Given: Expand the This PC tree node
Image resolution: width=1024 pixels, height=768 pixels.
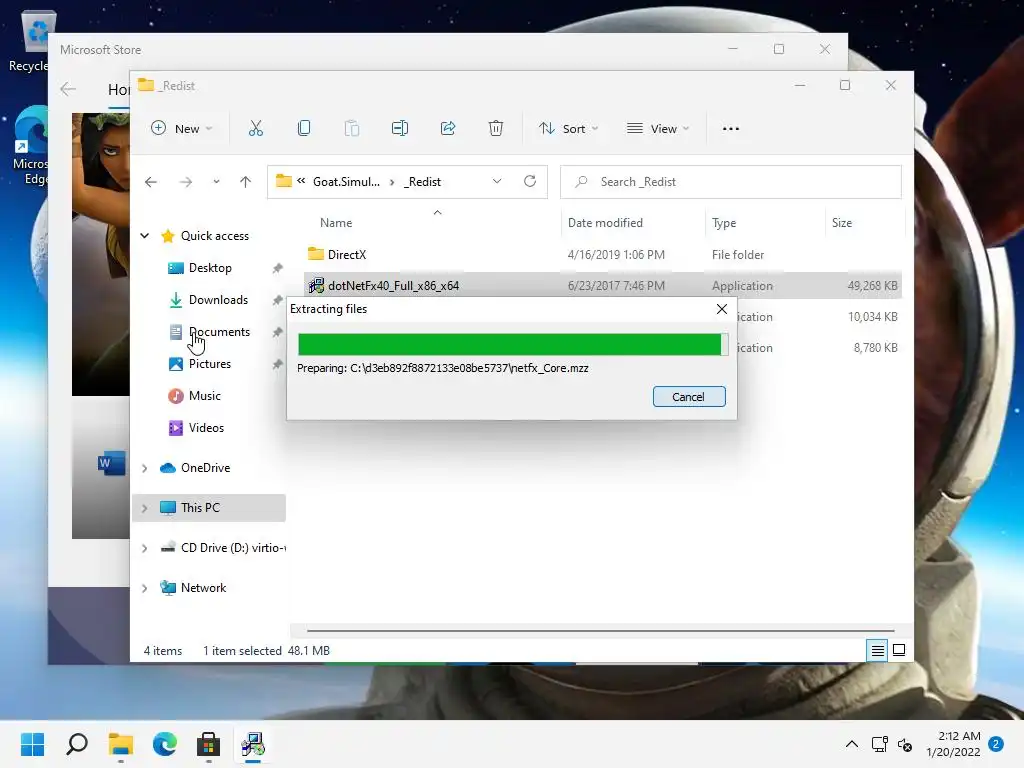Looking at the screenshot, I should [145, 508].
